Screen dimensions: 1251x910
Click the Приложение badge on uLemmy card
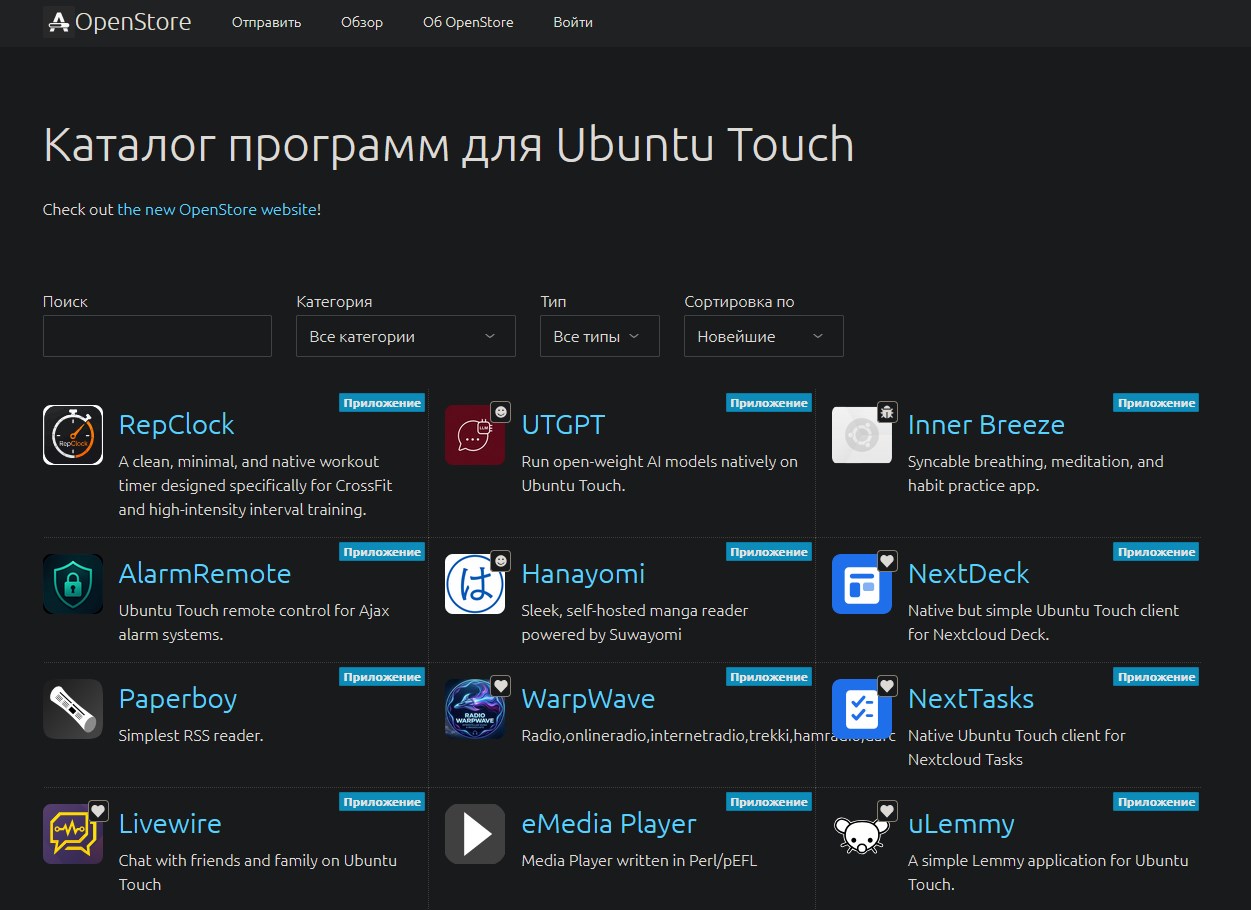coord(1156,802)
